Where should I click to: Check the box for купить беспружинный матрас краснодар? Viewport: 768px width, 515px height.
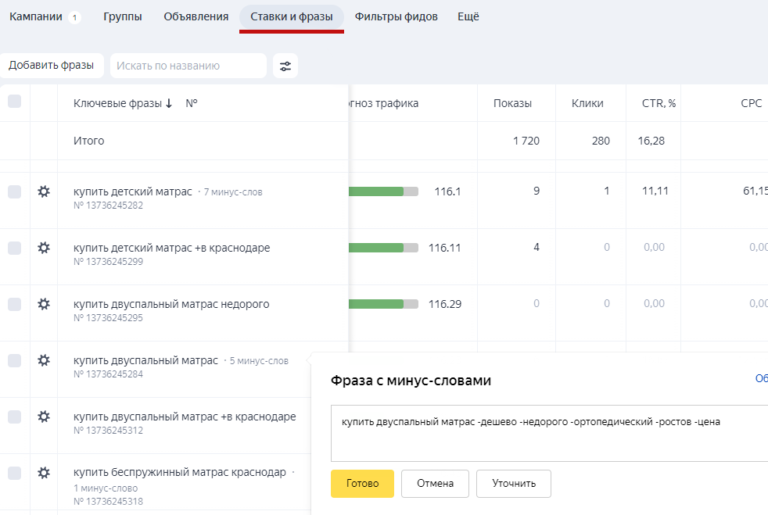(15, 473)
